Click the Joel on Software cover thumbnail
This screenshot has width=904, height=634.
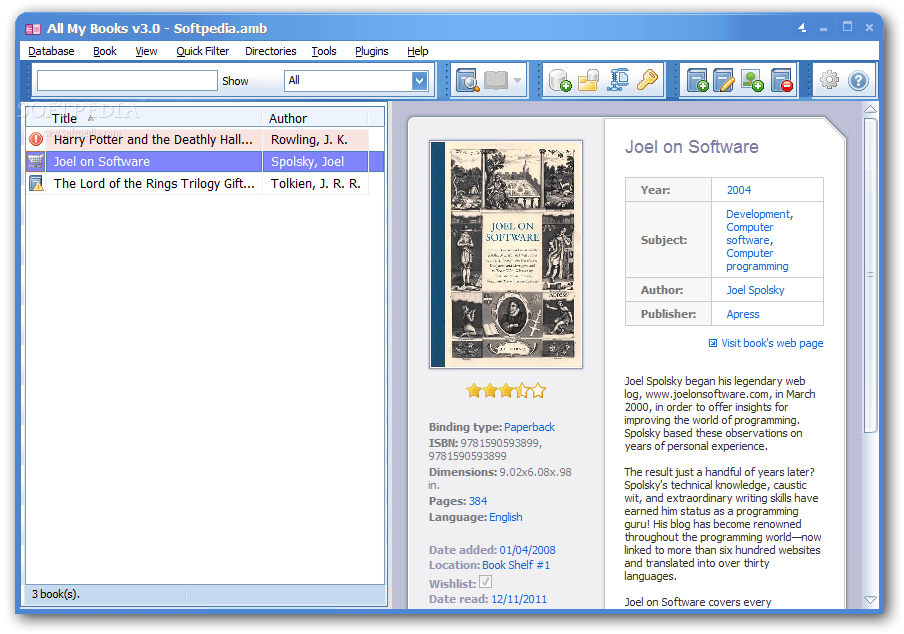point(506,254)
